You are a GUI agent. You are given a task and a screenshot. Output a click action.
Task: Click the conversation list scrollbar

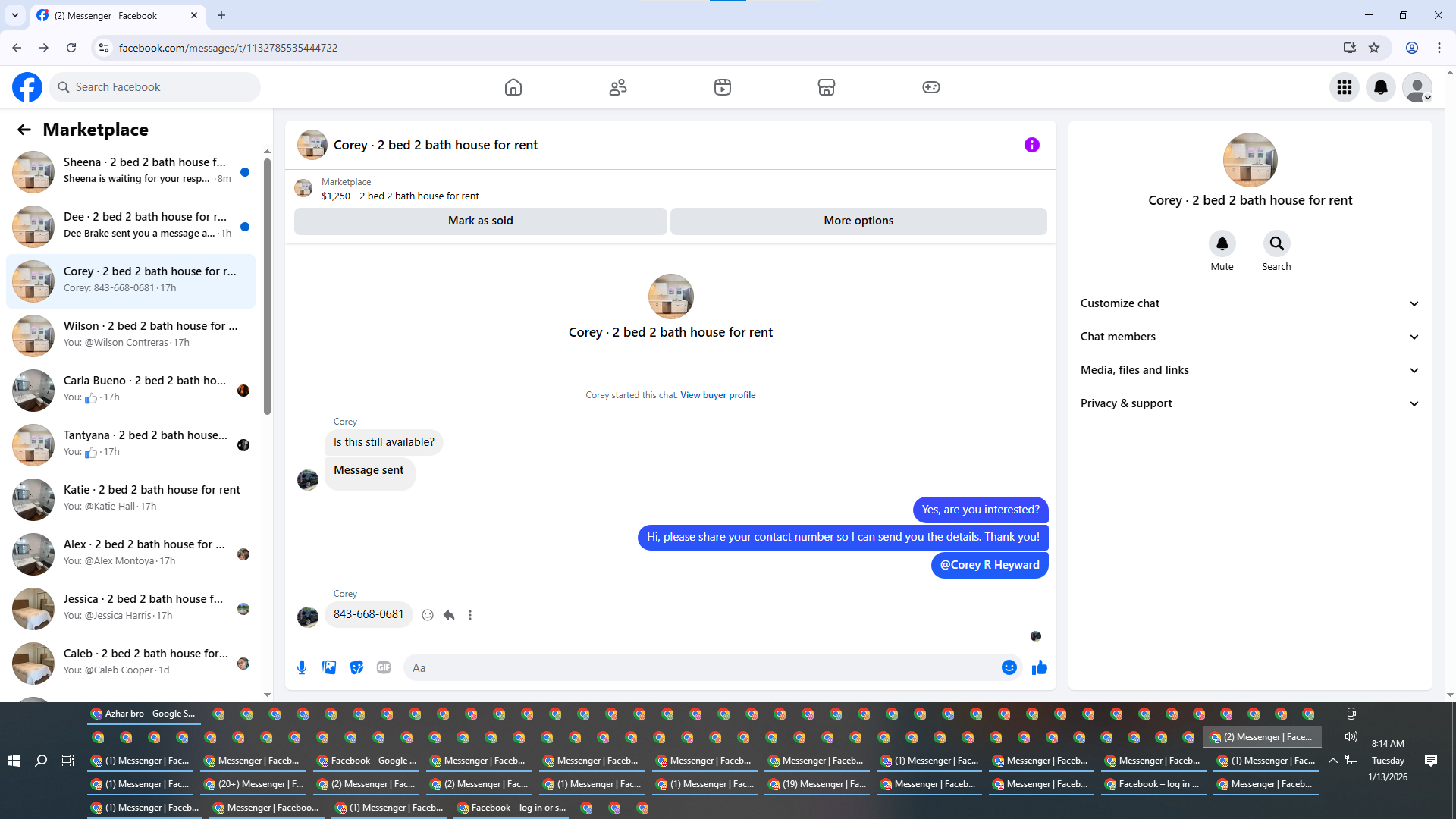267,288
